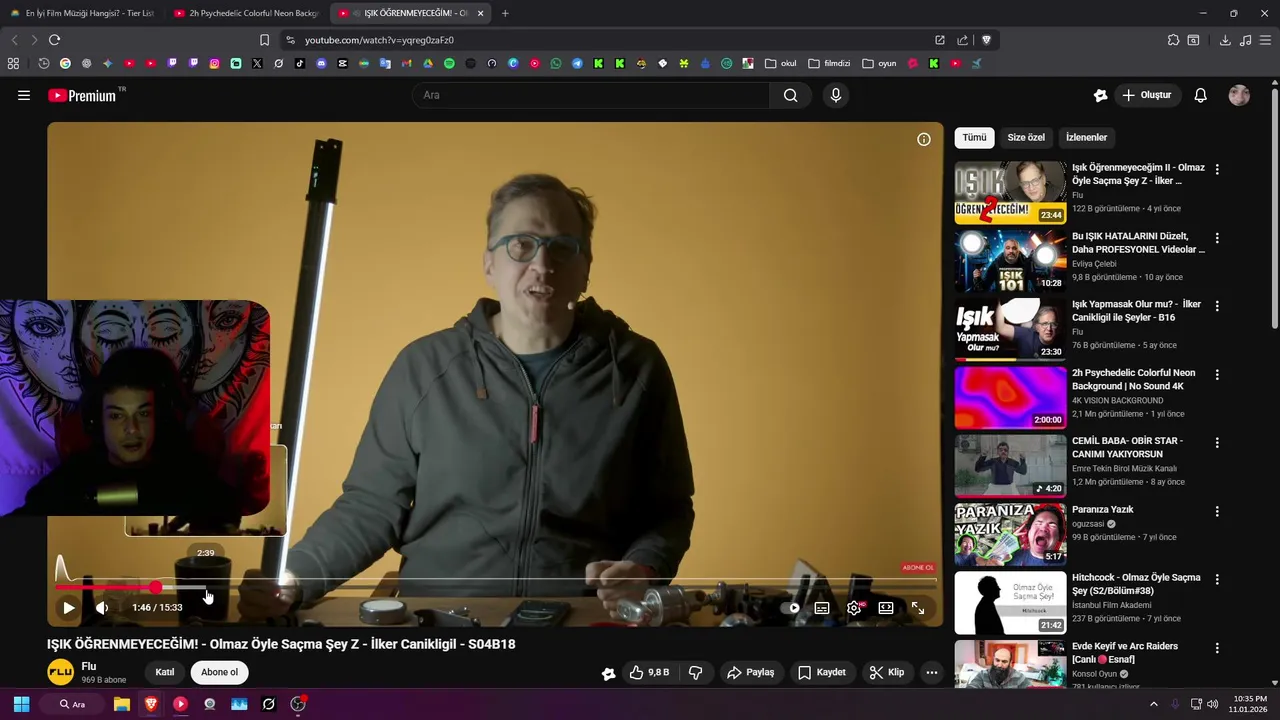
Task: Reload the page
Action: tap(54, 40)
